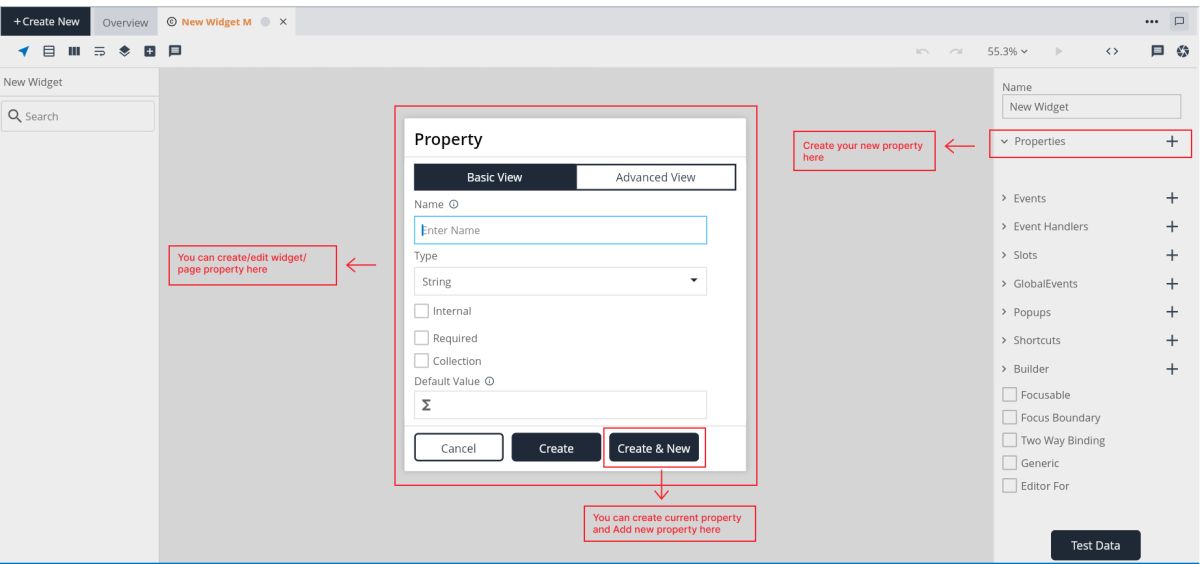Check the Collection checkbox
This screenshot has height=564, width=1200.
point(421,361)
